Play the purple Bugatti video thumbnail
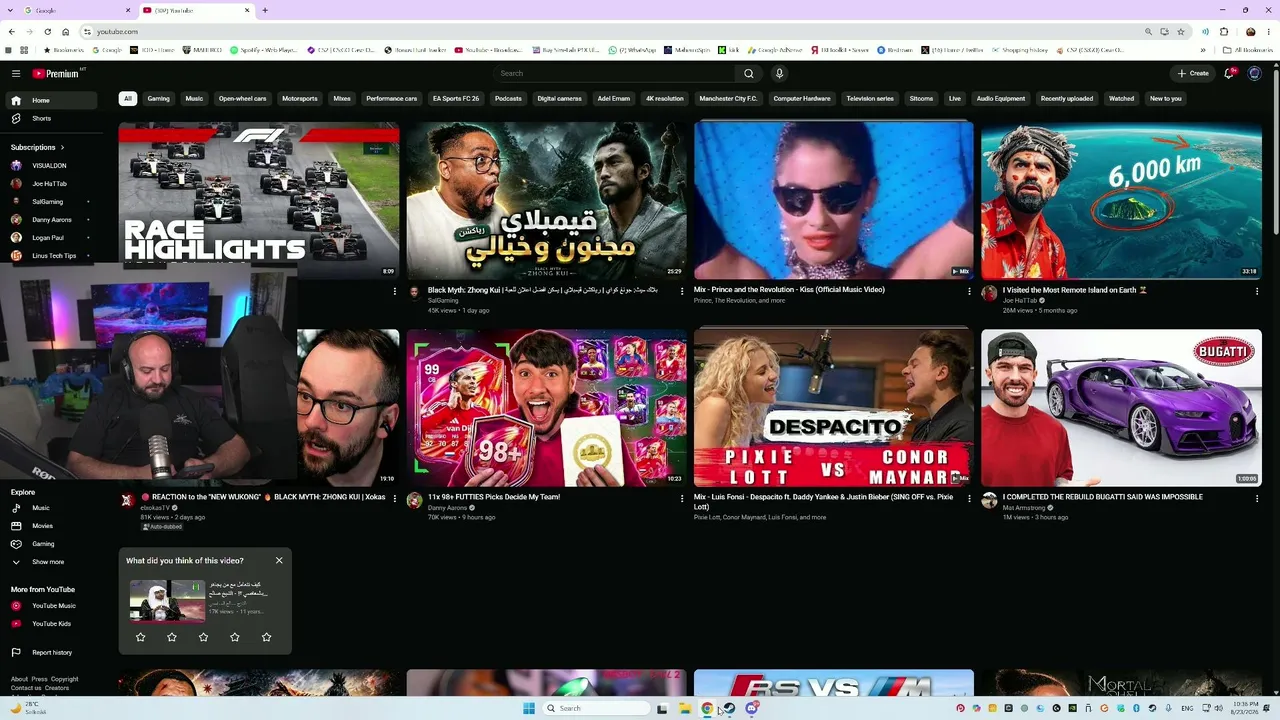This screenshot has width=1280, height=720. (1121, 408)
